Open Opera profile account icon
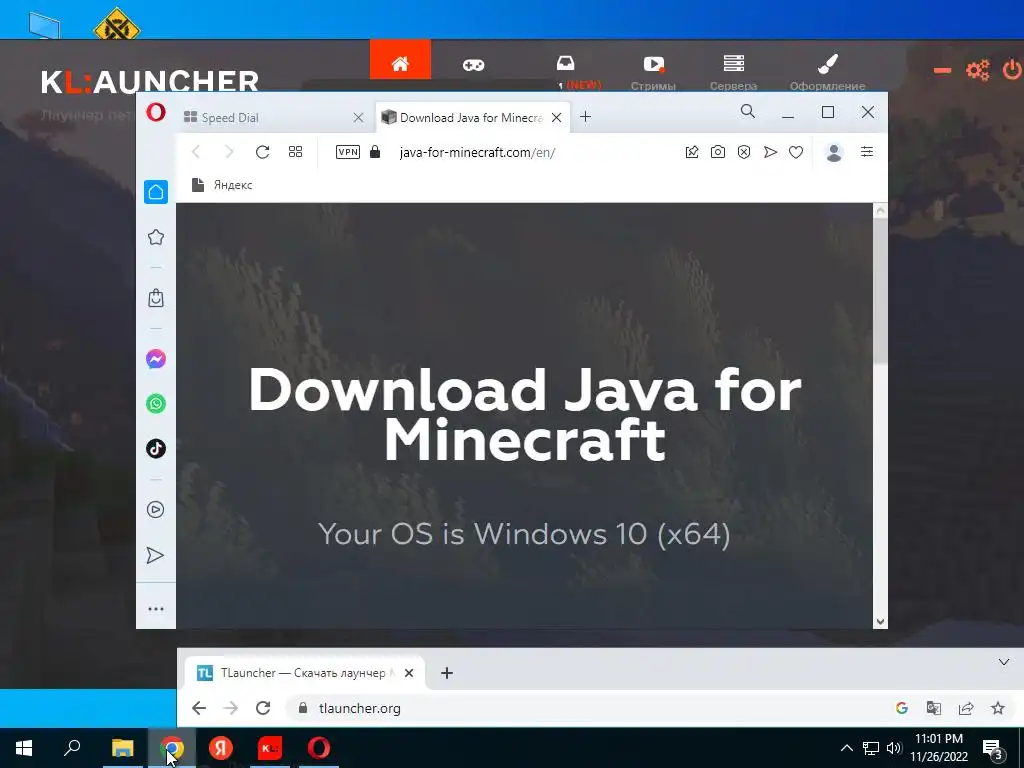The height and width of the screenshot is (768, 1024). click(x=834, y=152)
